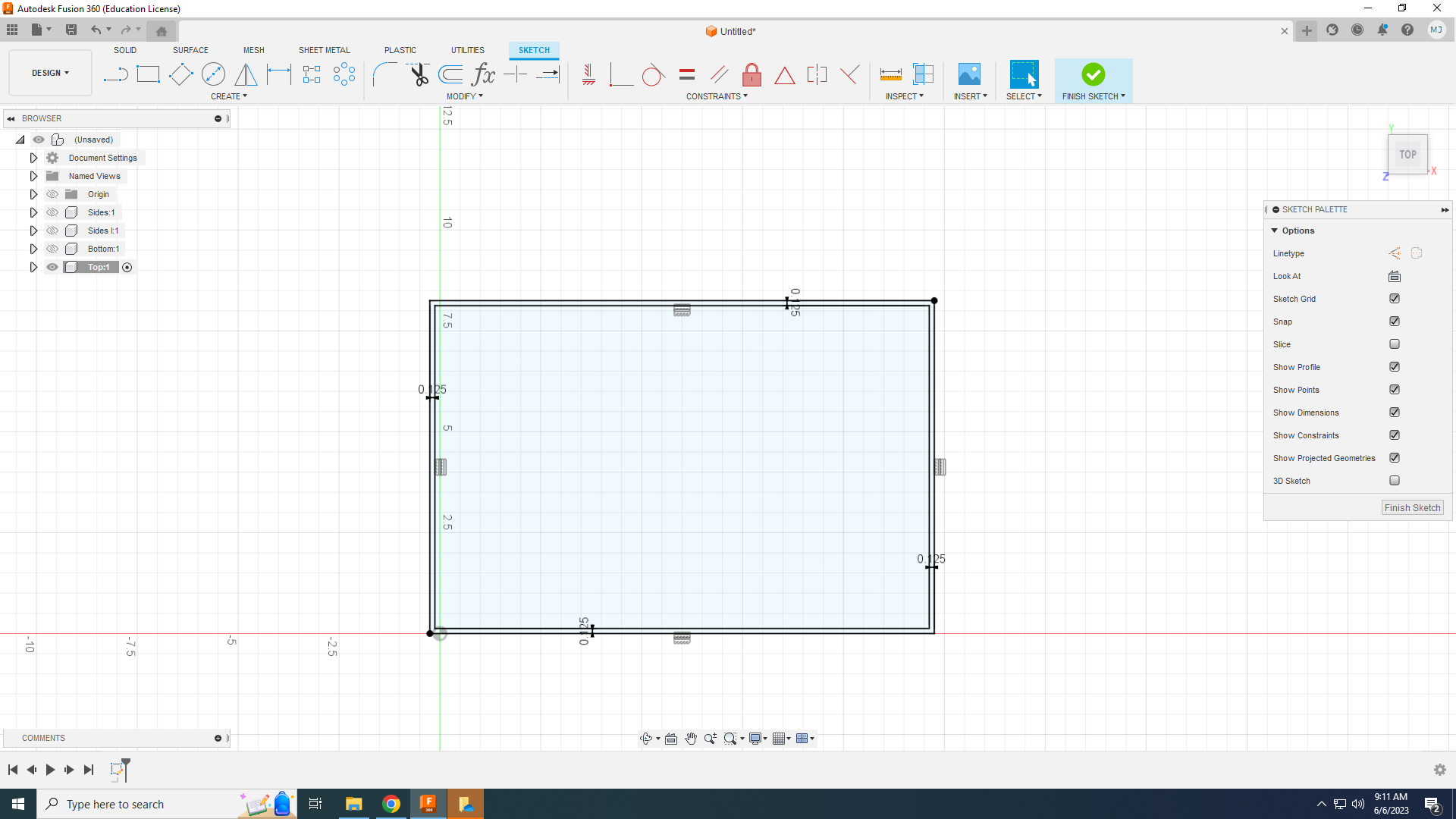Screen dimensions: 1456x819
Task: Open the DESIGN workspace dropdown
Action: click(50, 73)
